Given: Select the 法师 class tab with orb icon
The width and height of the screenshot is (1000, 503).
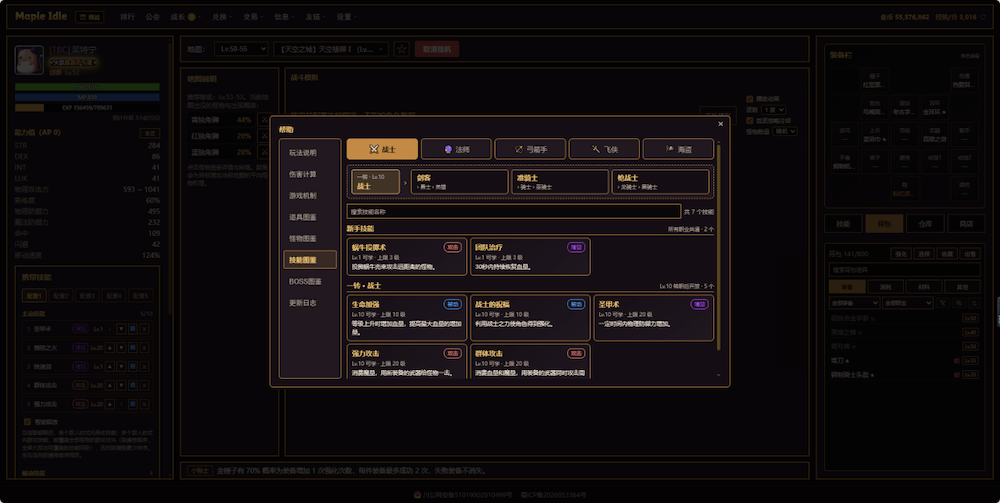Looking at the screenshot, I should click(456, 149).
